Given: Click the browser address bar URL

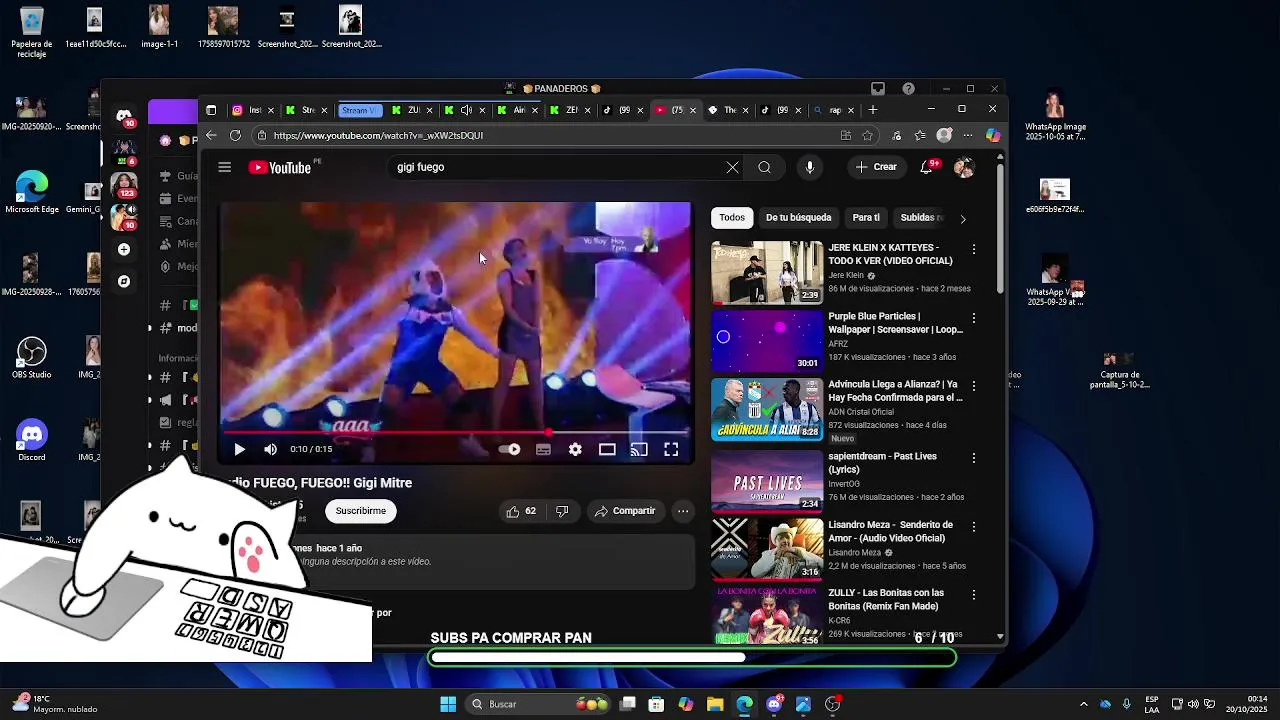Looking at the screenshot, I should coord(378,135).
